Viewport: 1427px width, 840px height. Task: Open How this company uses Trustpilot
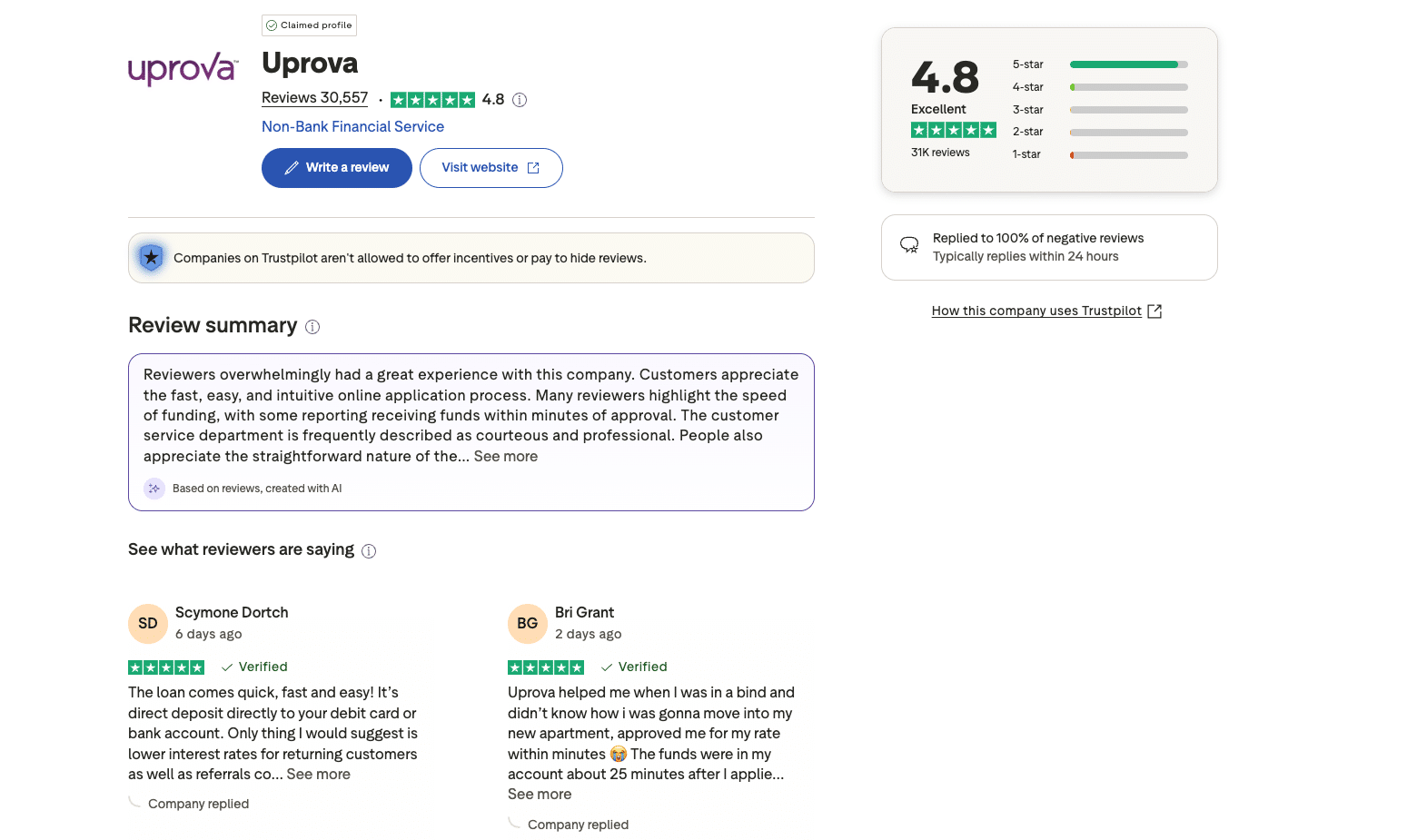coord(1036,311)
